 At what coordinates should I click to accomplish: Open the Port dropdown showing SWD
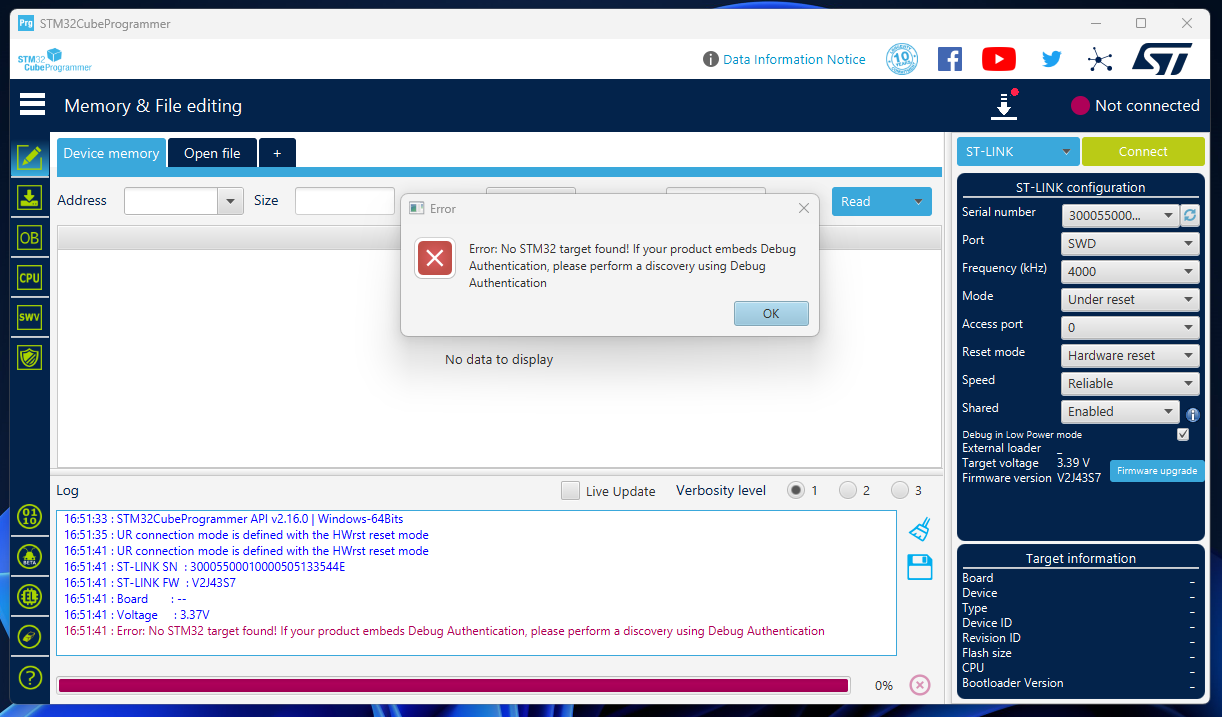coord(1130,243)
